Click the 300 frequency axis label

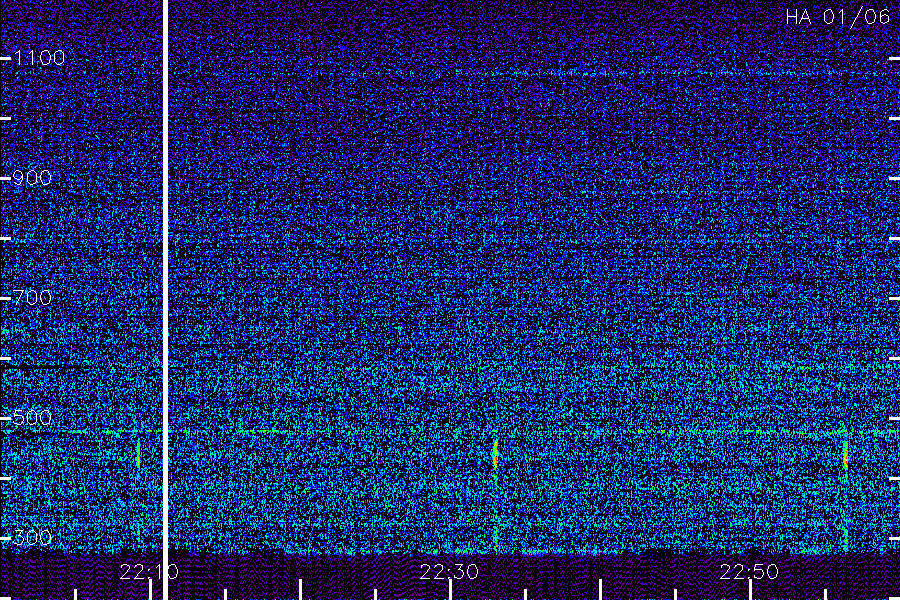(x=32, y=537)
